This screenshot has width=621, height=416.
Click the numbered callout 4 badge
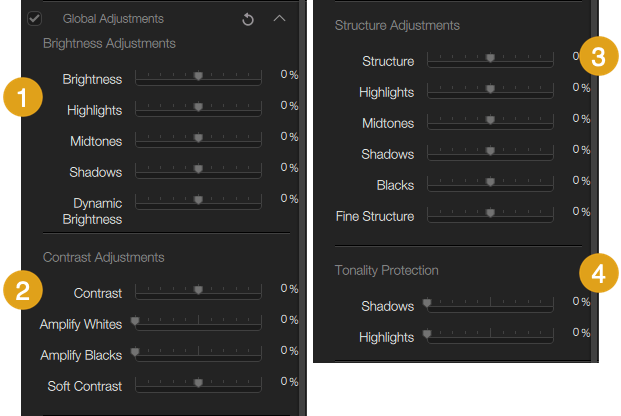click(x=599, y=273)
